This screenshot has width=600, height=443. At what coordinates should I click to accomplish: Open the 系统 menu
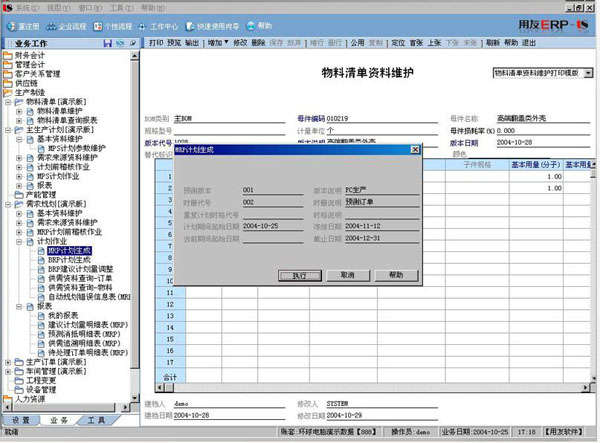(x=27, y=8)
